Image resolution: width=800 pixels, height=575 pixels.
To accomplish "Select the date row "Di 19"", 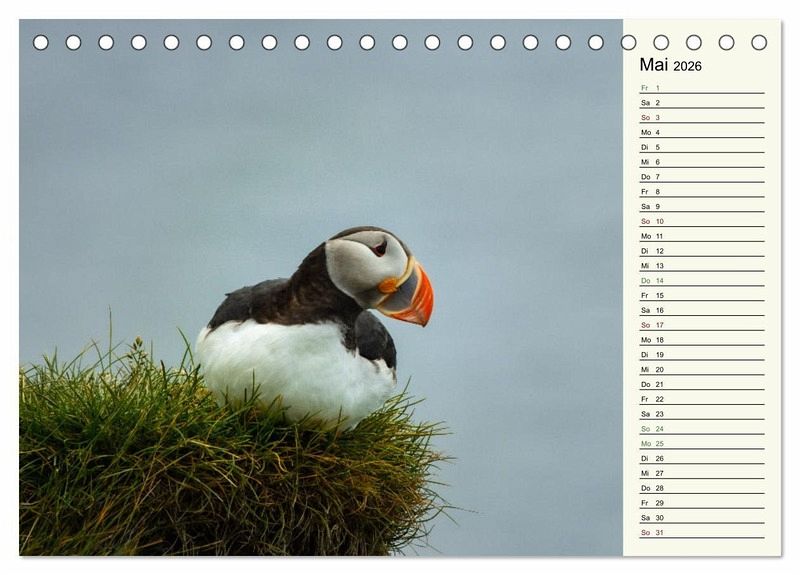I will pos(702,354).
